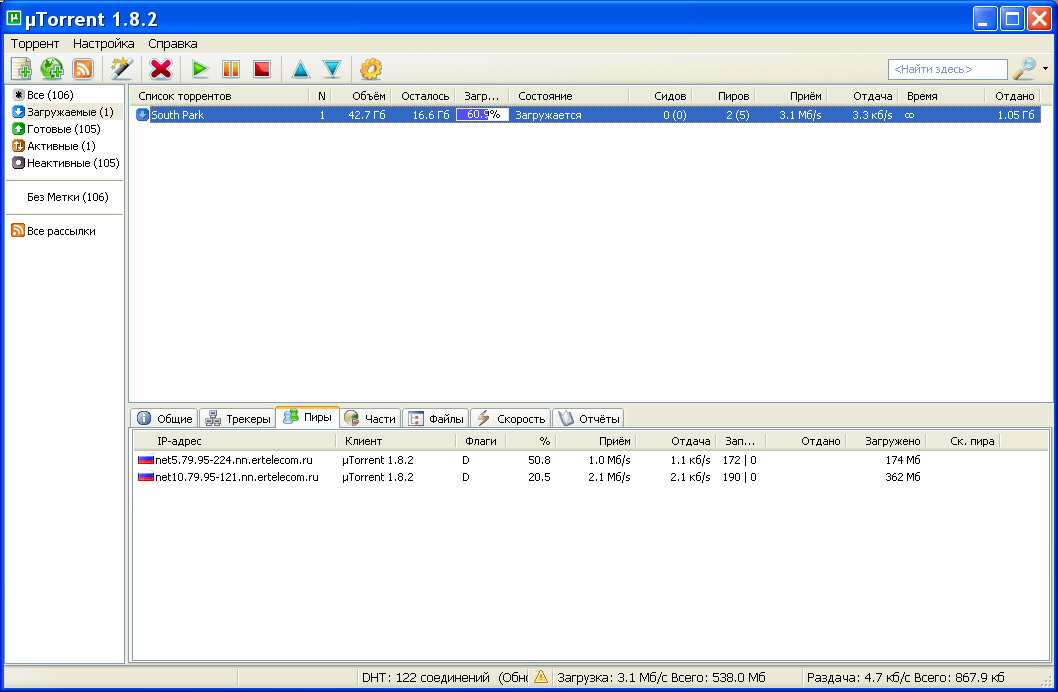The height and width of the screenshot is (692, 1058).
Task: Click the South Park download status icon
Action: click(142, 115)
